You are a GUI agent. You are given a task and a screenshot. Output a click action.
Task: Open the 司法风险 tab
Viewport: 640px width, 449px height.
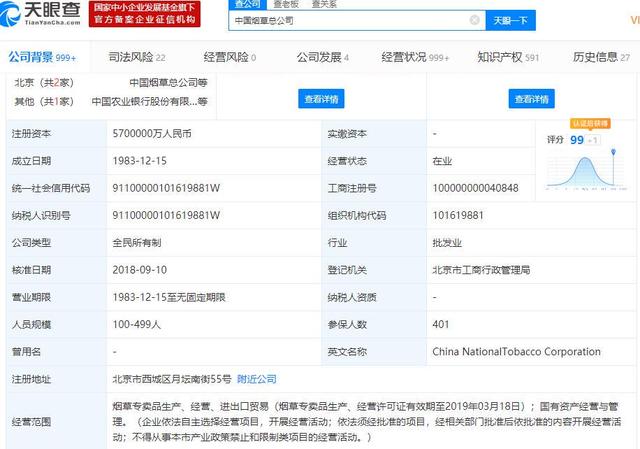coord(137,57)
